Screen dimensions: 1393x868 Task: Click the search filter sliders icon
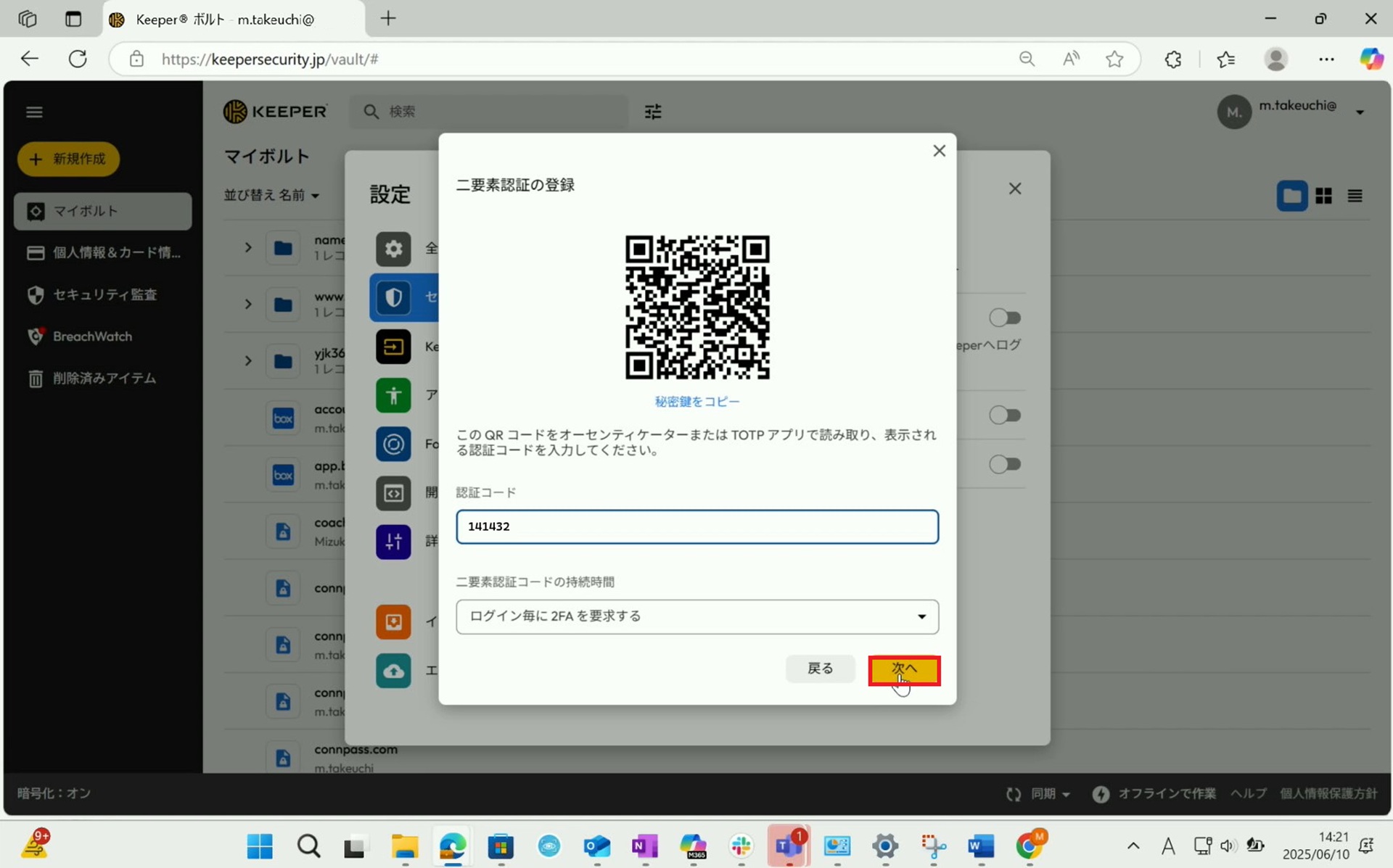click(653, 112)
